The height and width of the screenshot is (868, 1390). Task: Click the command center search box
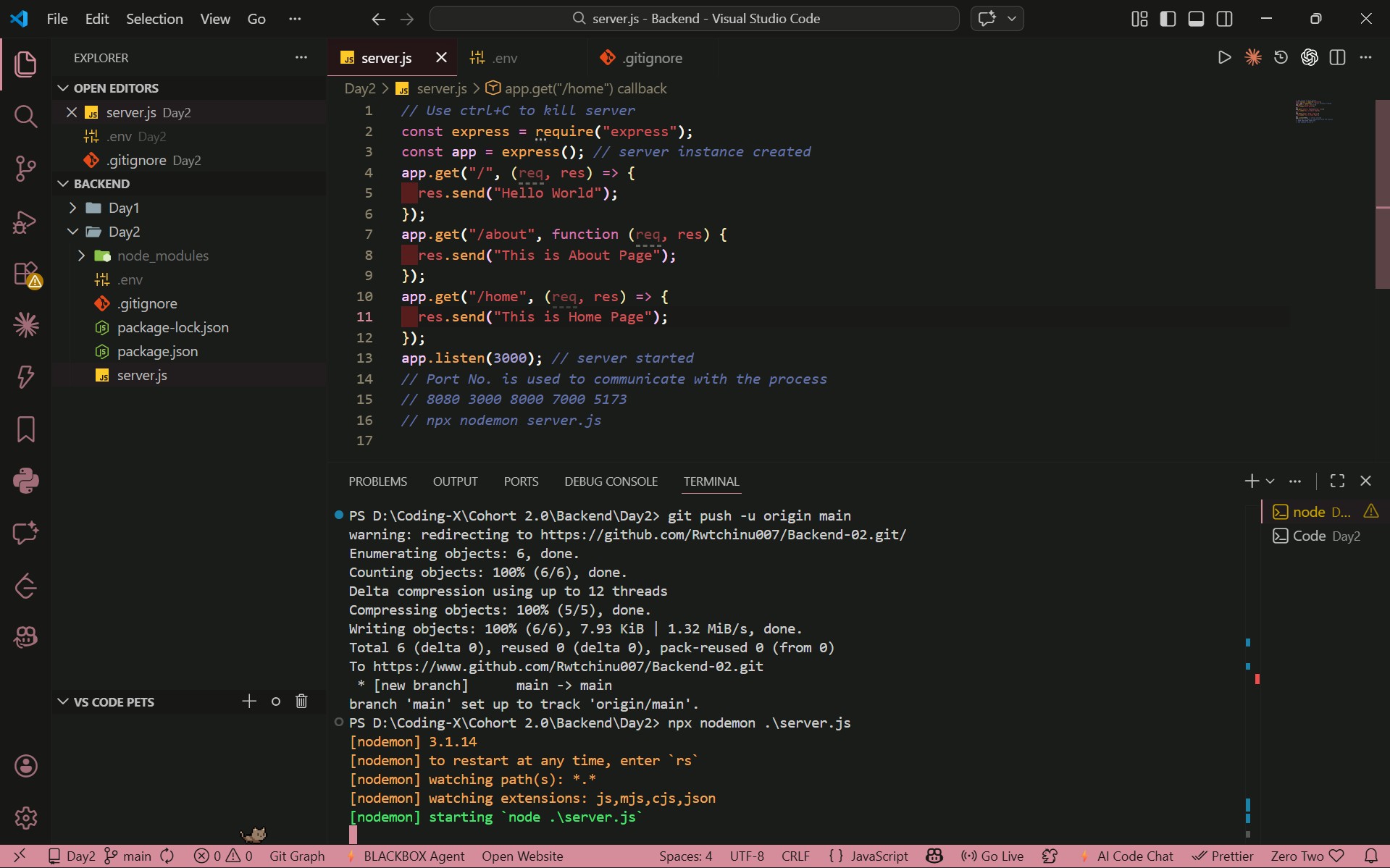694,19
